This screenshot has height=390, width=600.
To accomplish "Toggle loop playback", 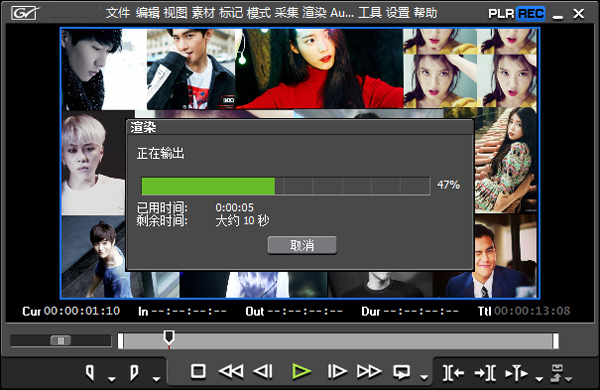I will point(401,372).
